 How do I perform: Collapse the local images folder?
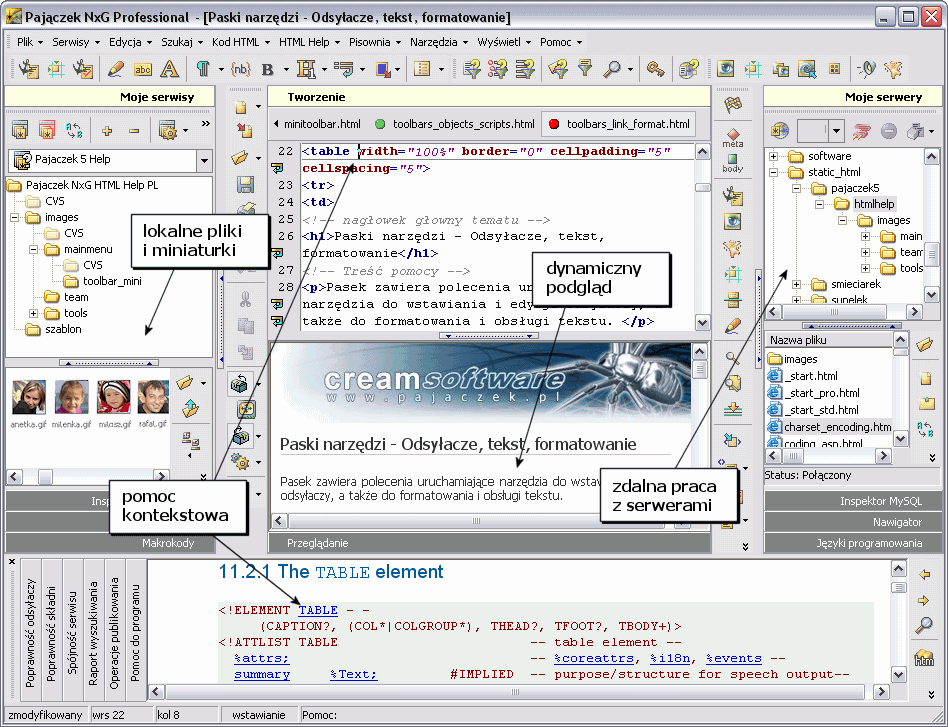pos(15,217)
